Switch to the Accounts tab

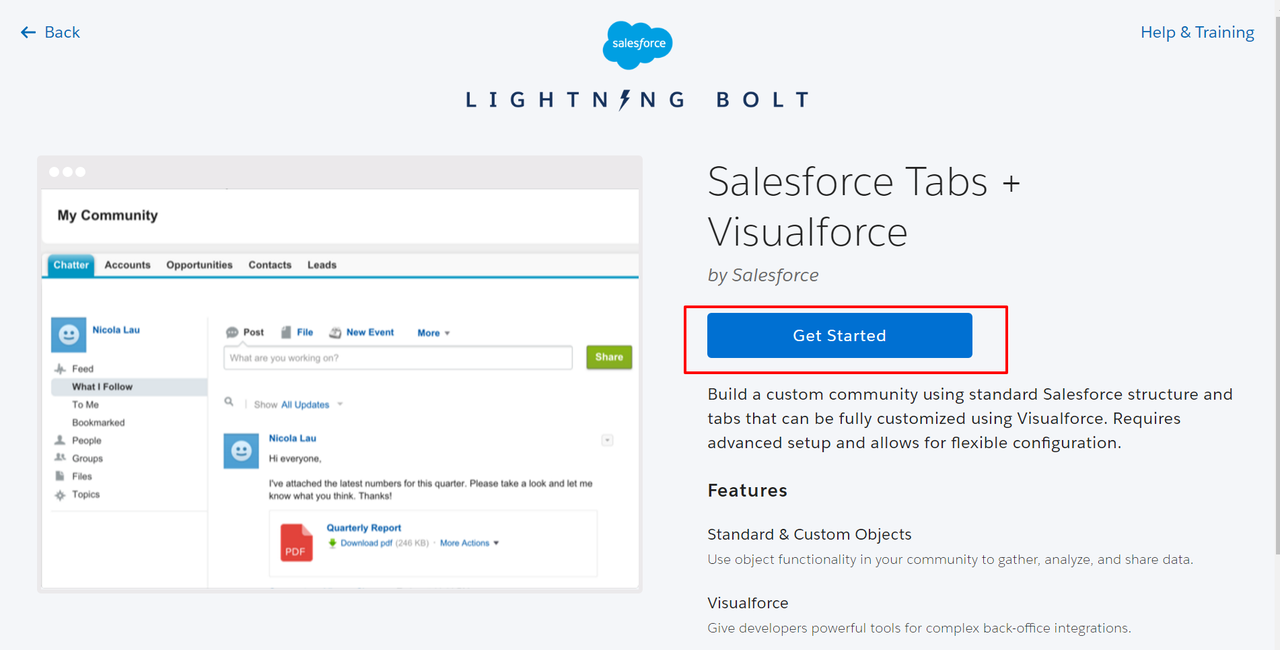pyautogui.click(x=128, y=265)
